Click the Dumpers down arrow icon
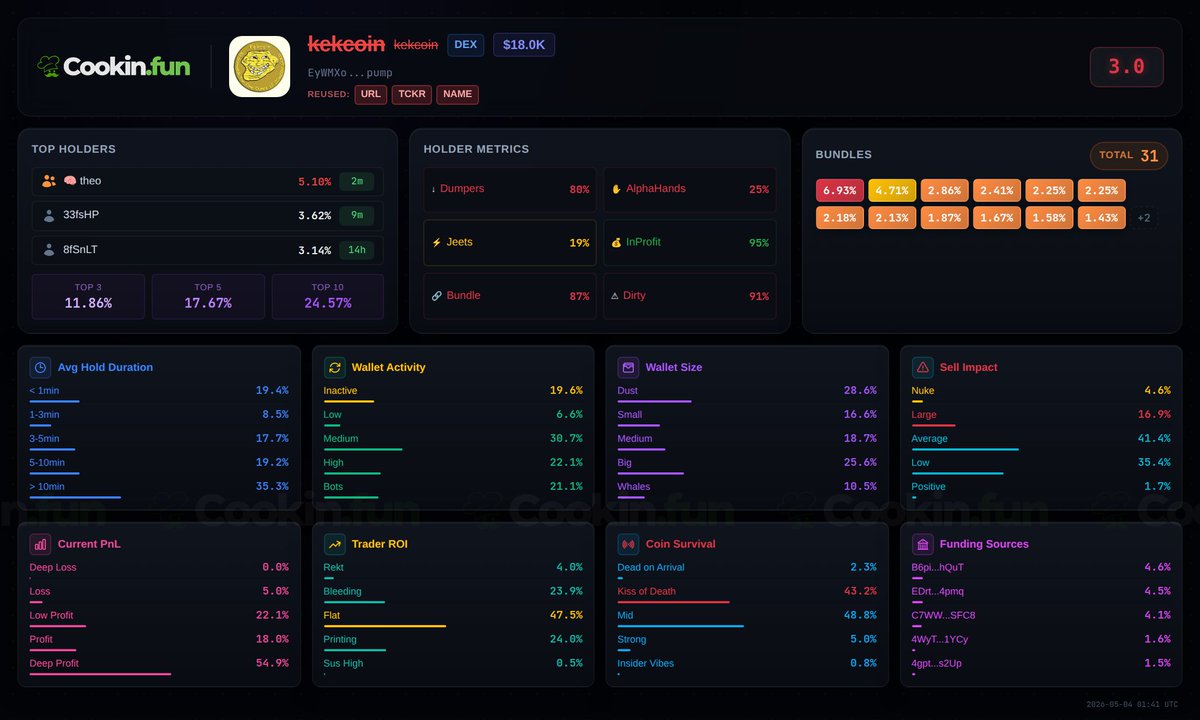The height and width of the screenshot is (720, 1200). 434,189
